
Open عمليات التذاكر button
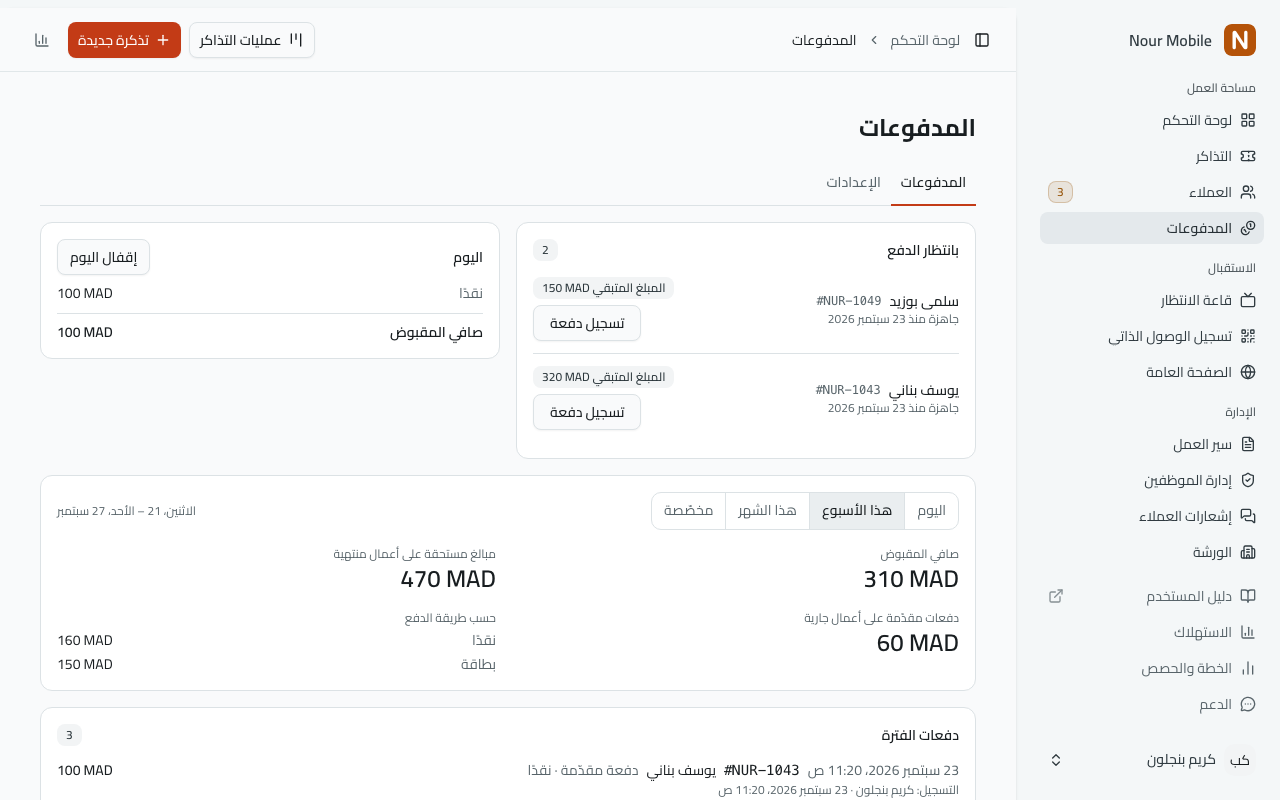252,40
